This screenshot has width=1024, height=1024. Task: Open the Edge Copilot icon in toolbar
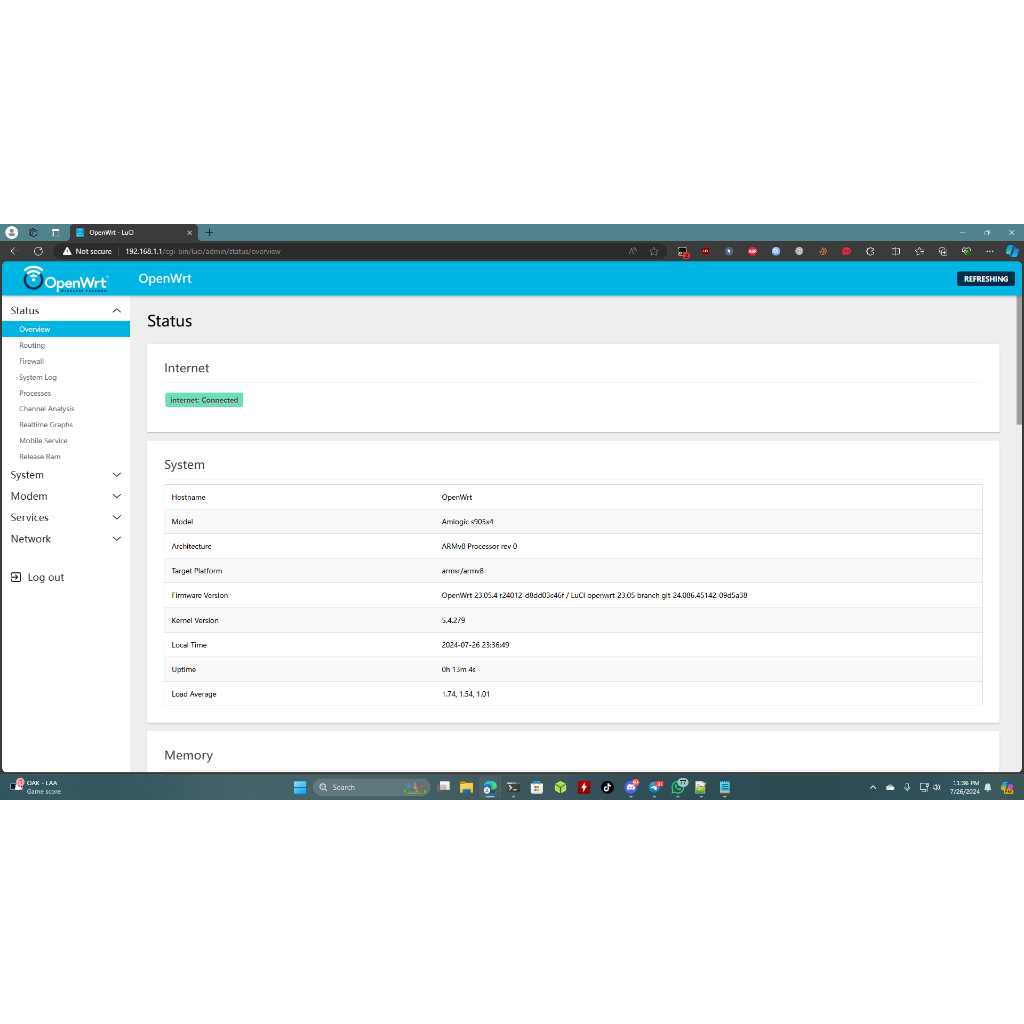click(1012, 251)
